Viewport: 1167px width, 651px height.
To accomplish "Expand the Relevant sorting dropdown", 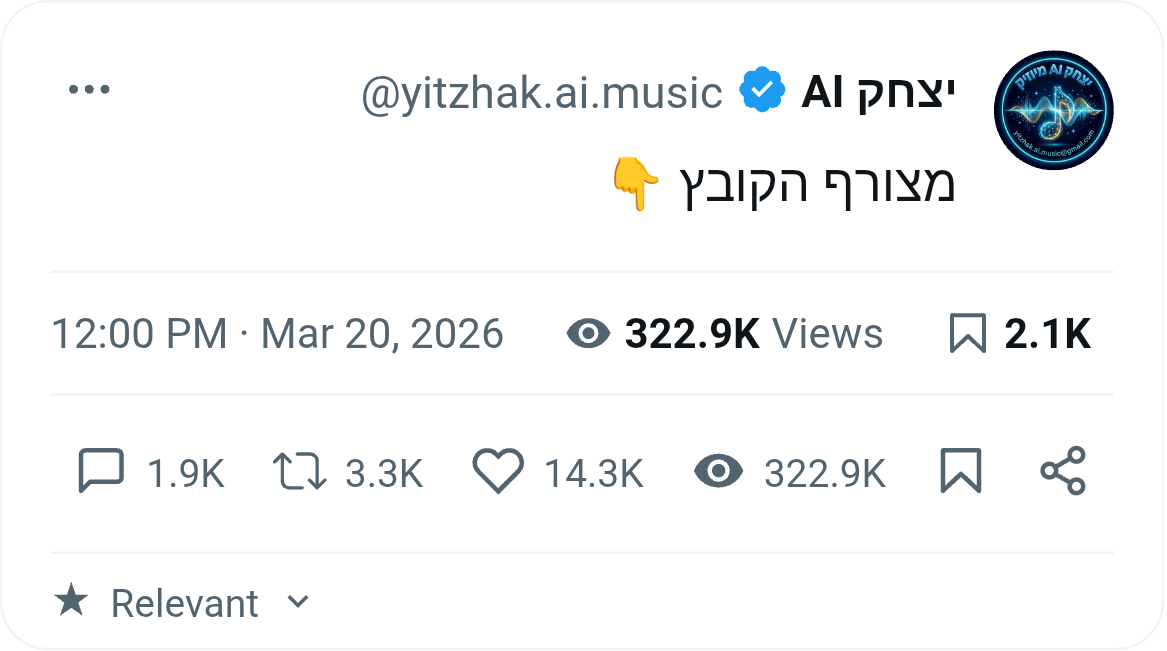I will click(x=185, y=602).
